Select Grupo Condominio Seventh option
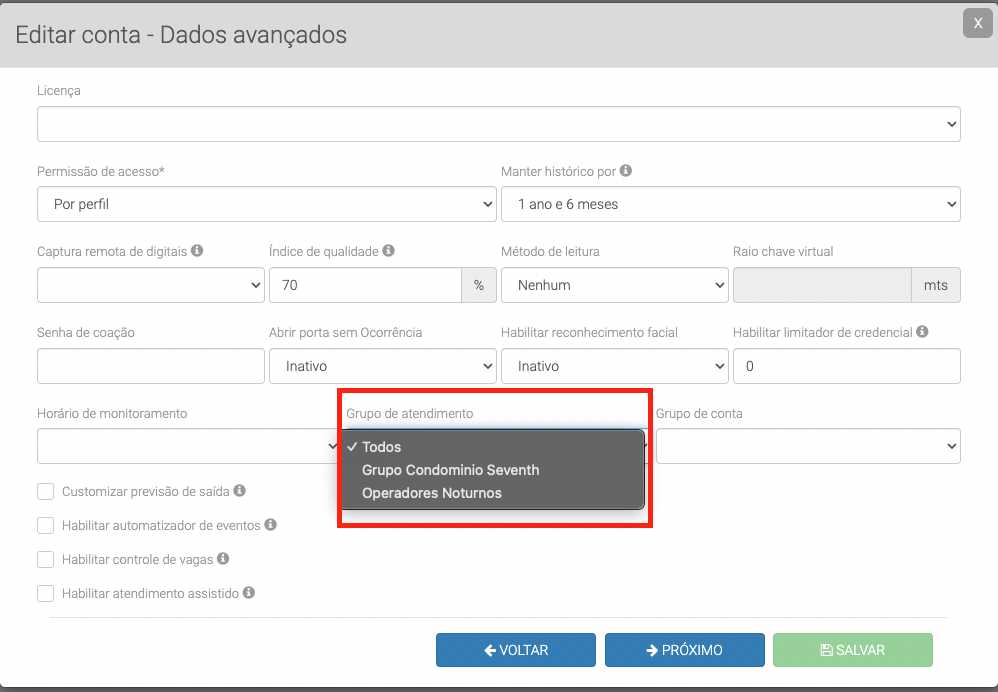This screenshot has height=692, width=998. coord(450,470)
